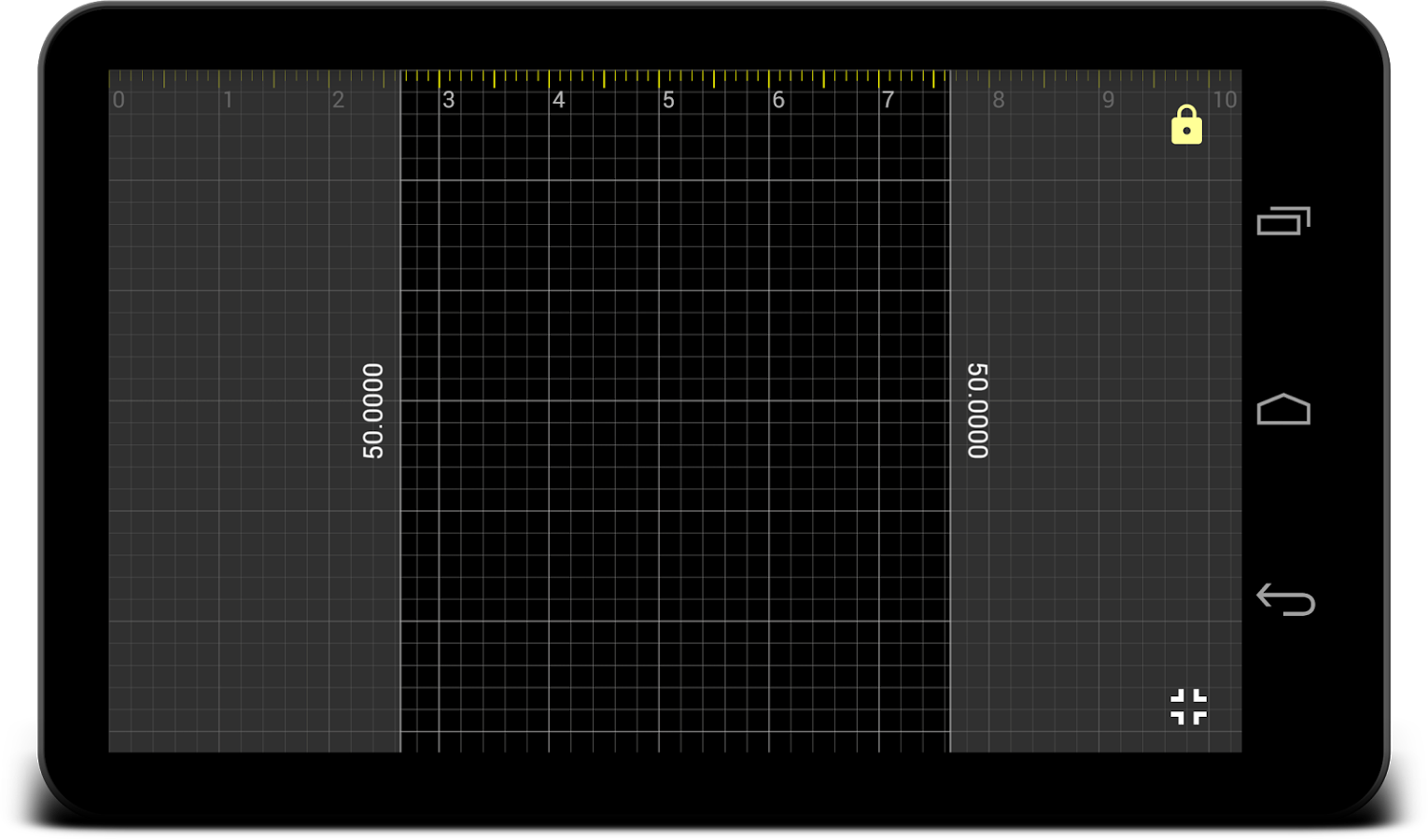Tap ruler number 6
This screenshot has height=840, width=1428.
pyautogui.click(x=778, y=100)
